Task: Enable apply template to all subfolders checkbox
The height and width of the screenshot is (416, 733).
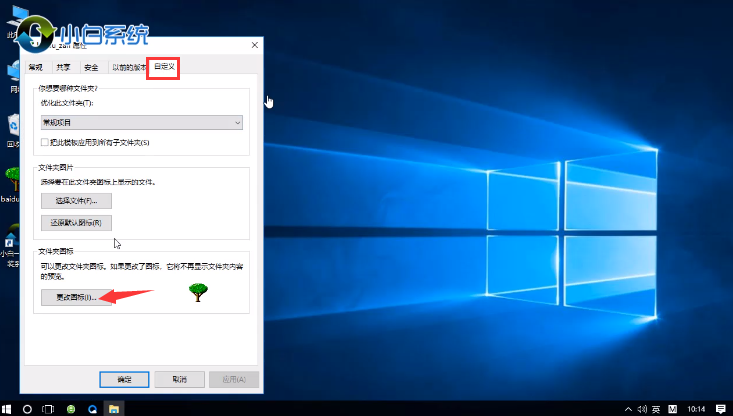Action: click(x=46, y=144)
